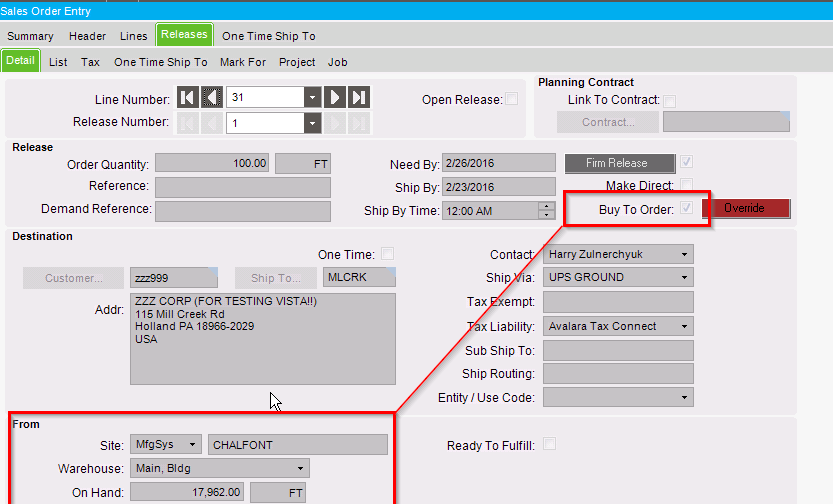
Task: Open the Entity / Use Code dropdown
Action: point(684,397)
